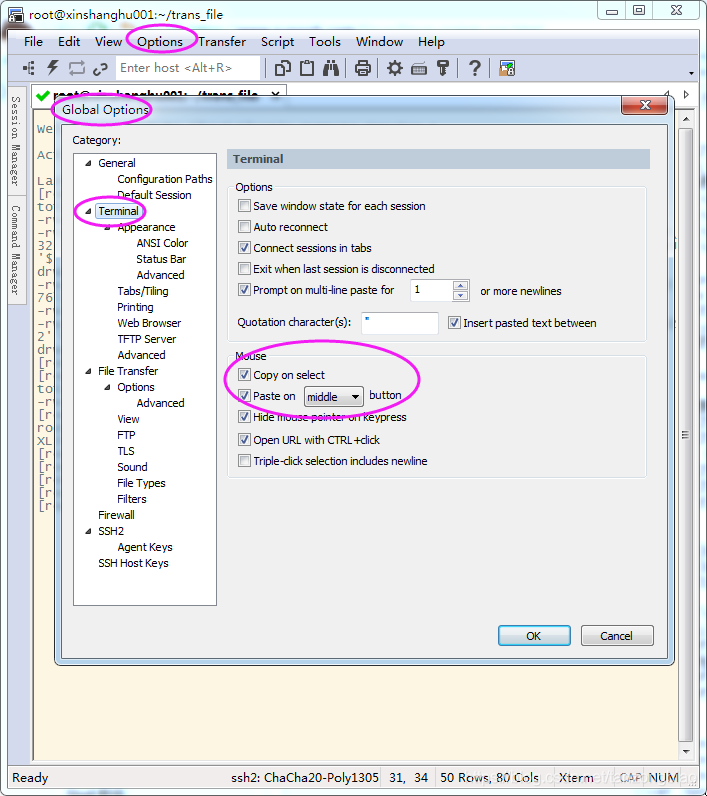
Task: Open the Connect dialog icon in toolbar
Action: 29,68
